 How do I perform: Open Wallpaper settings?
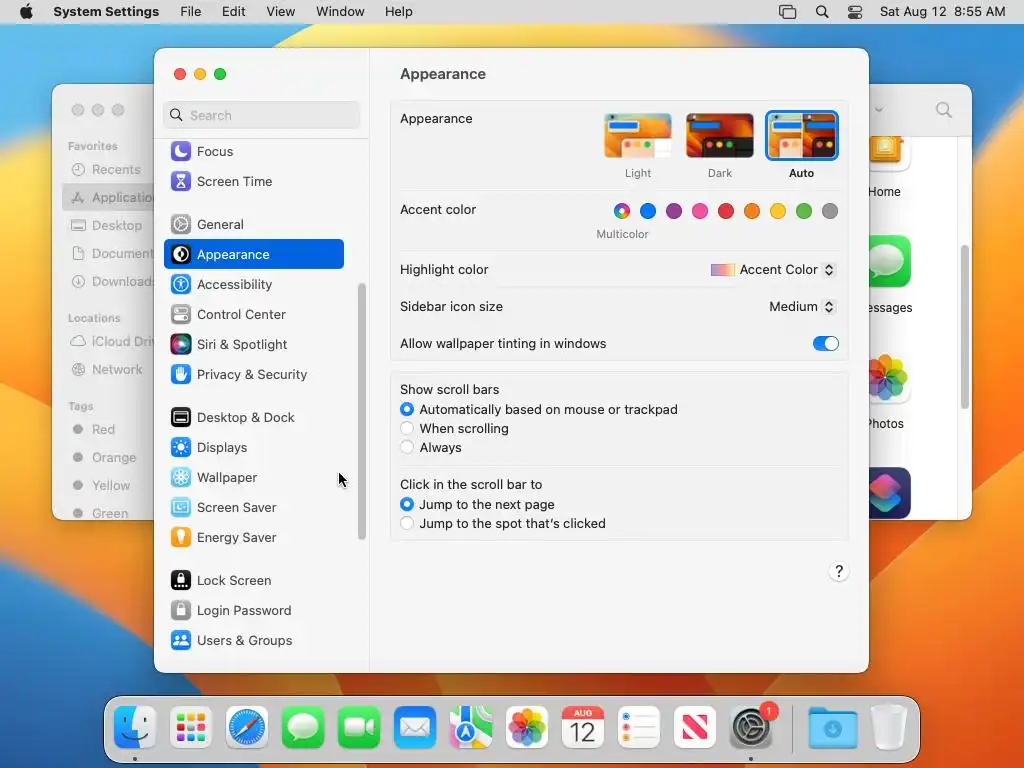[x=253, y=478]
